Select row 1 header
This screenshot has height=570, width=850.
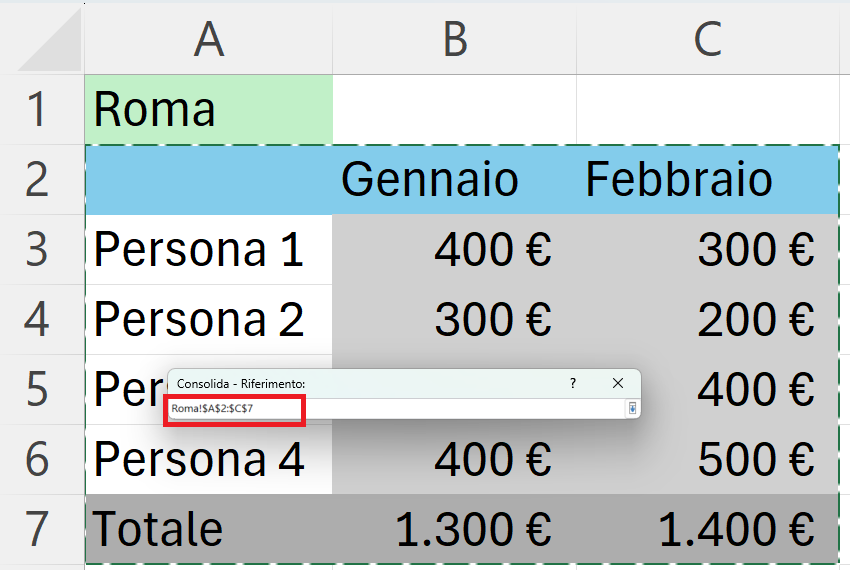(37, 110)
